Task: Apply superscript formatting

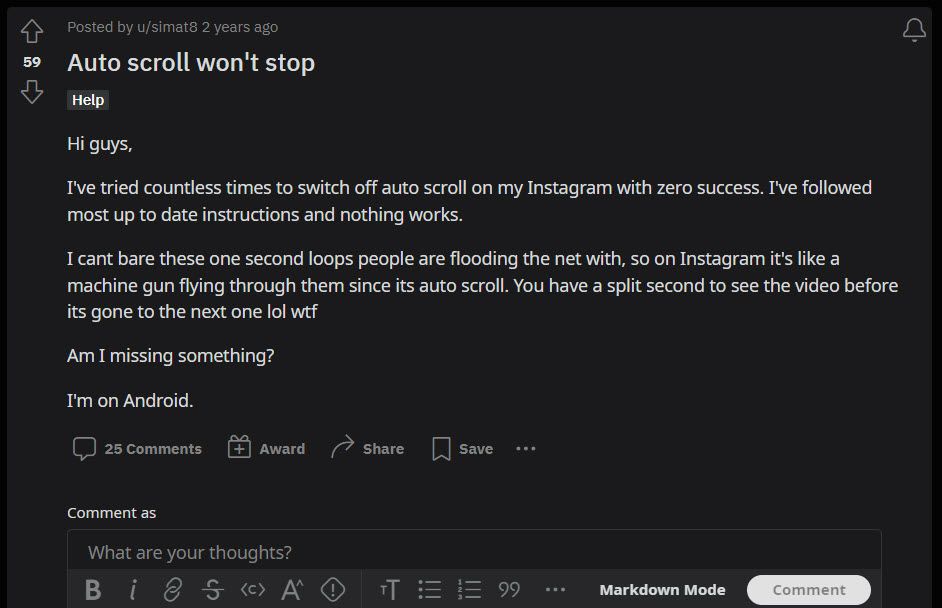Action: tap(291, 589)
